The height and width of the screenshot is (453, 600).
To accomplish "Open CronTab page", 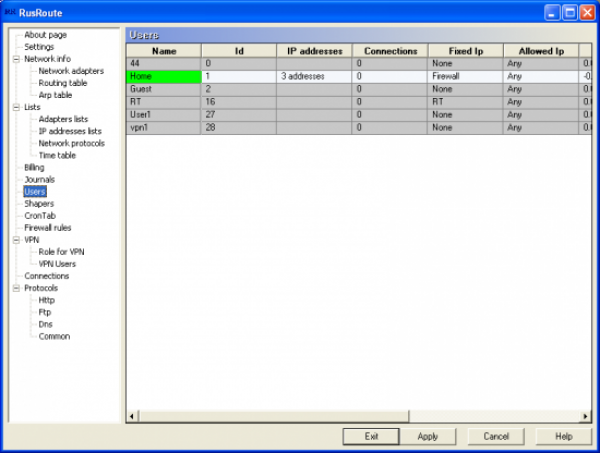I will pos(40,215).
